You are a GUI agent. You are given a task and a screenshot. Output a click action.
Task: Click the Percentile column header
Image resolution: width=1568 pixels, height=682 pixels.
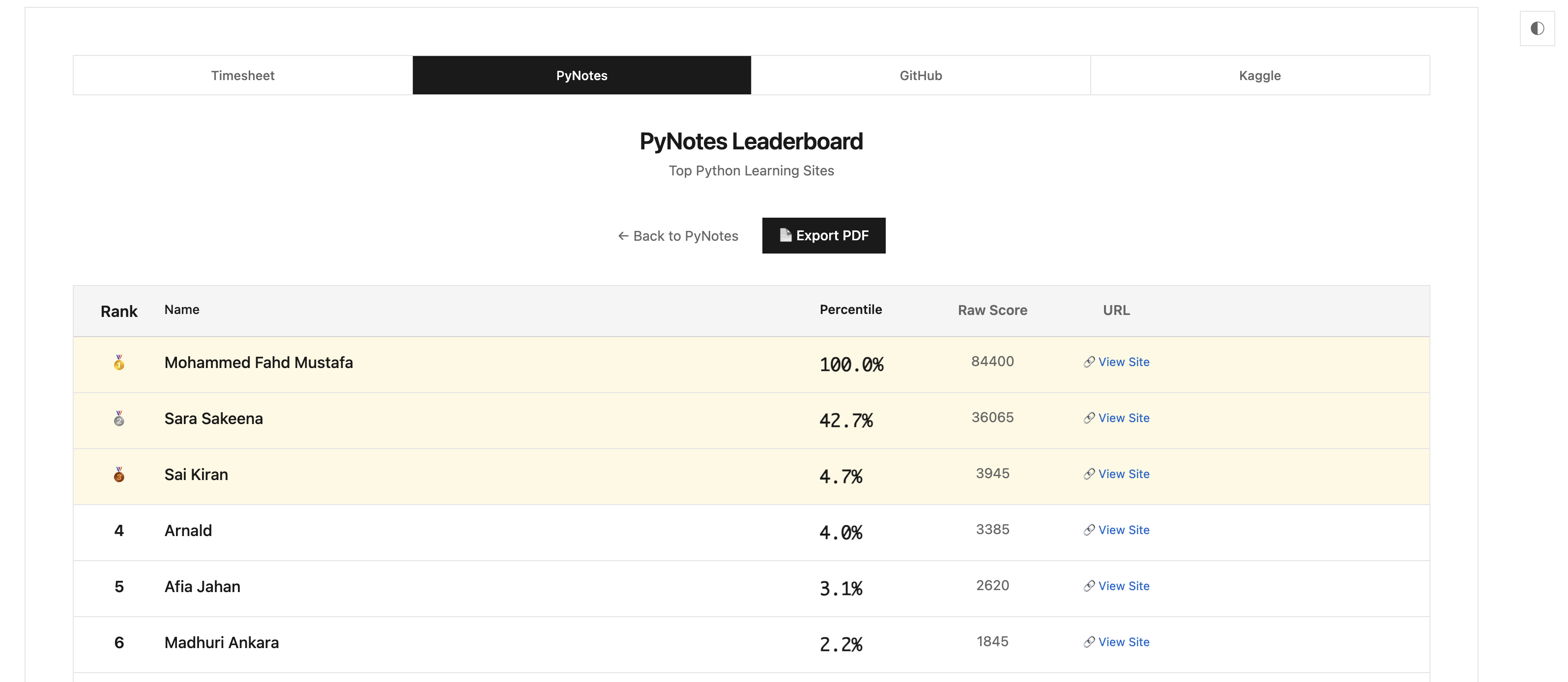850,309
